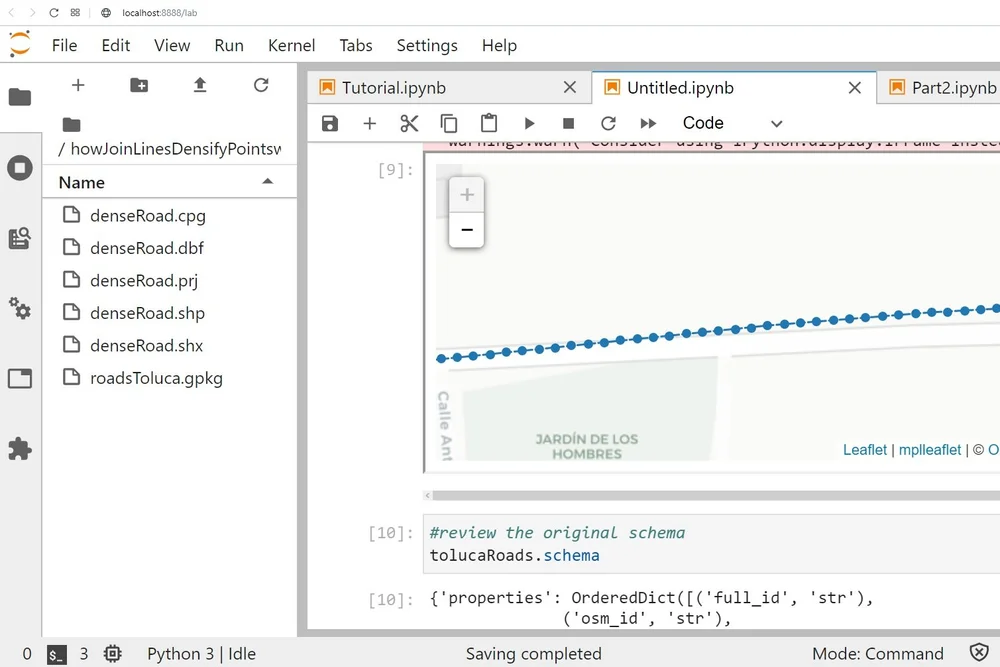
Task: Click the New Launcher plus icon
Action: click(78, 85)
